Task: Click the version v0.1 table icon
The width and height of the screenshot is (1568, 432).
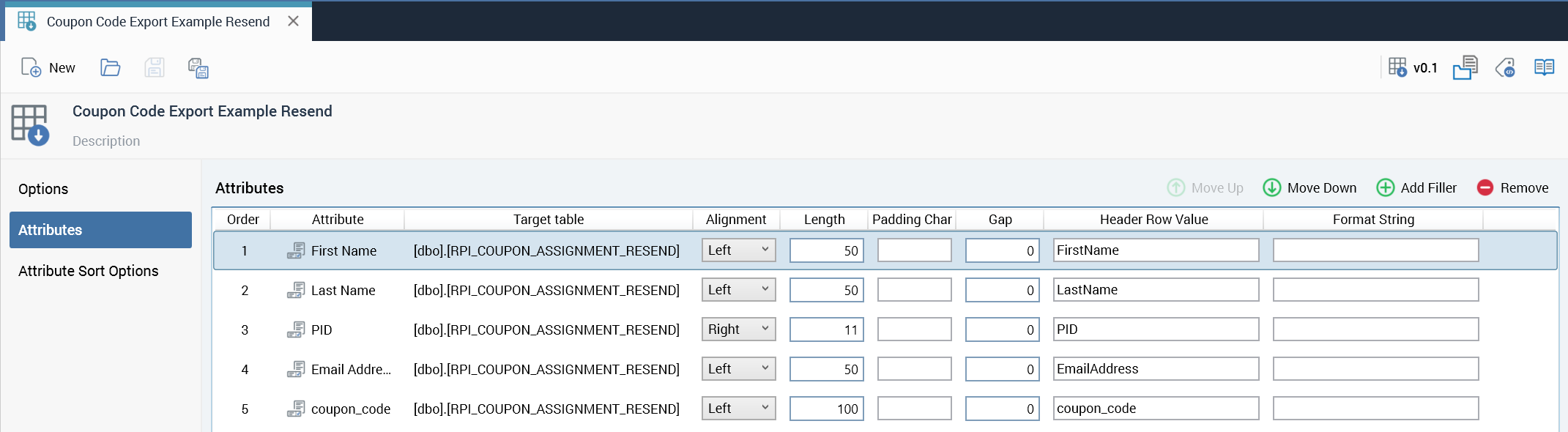Action: coord(1397,67)
